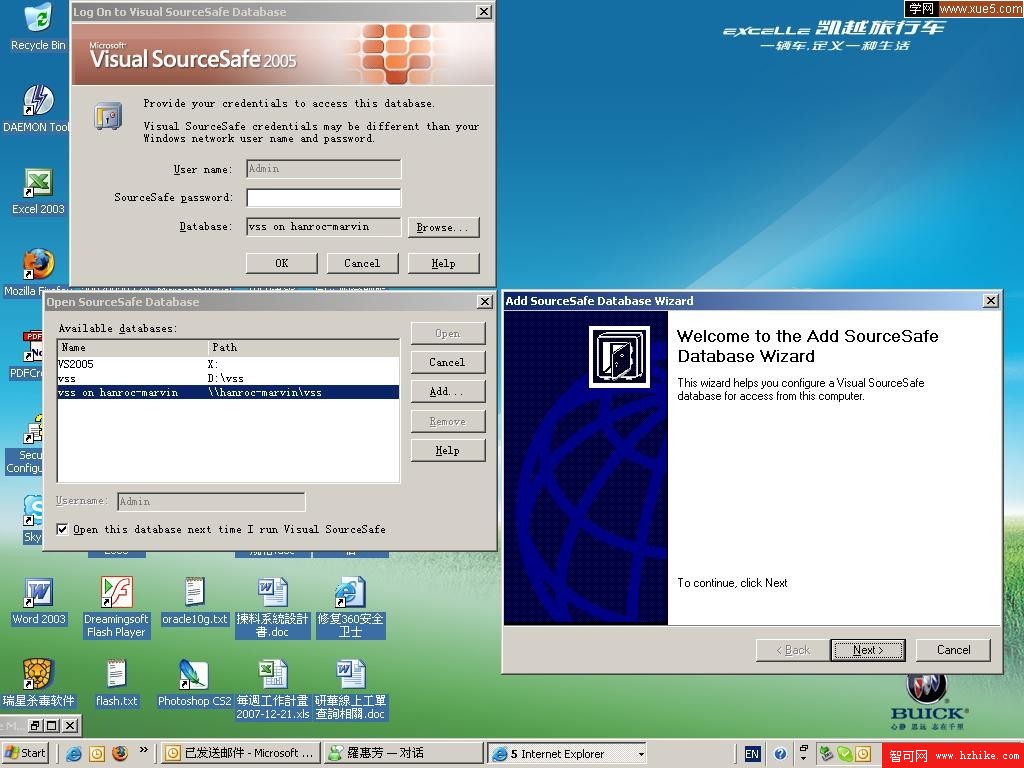The width and height of the screenshot is (1024, 768).
Task: Click Help in the Log On dialog
Action: pos(443,263)
